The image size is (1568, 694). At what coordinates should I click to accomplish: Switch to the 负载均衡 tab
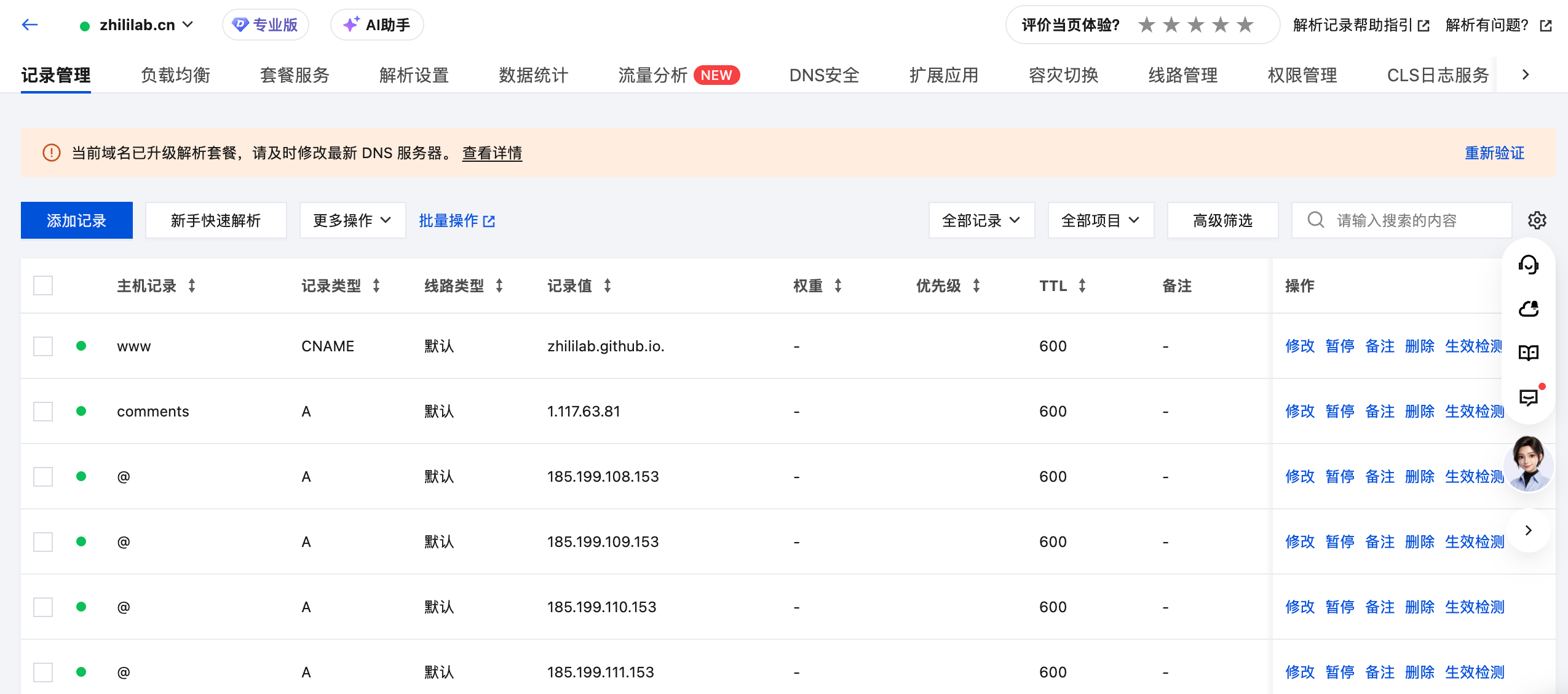point(175,75)
